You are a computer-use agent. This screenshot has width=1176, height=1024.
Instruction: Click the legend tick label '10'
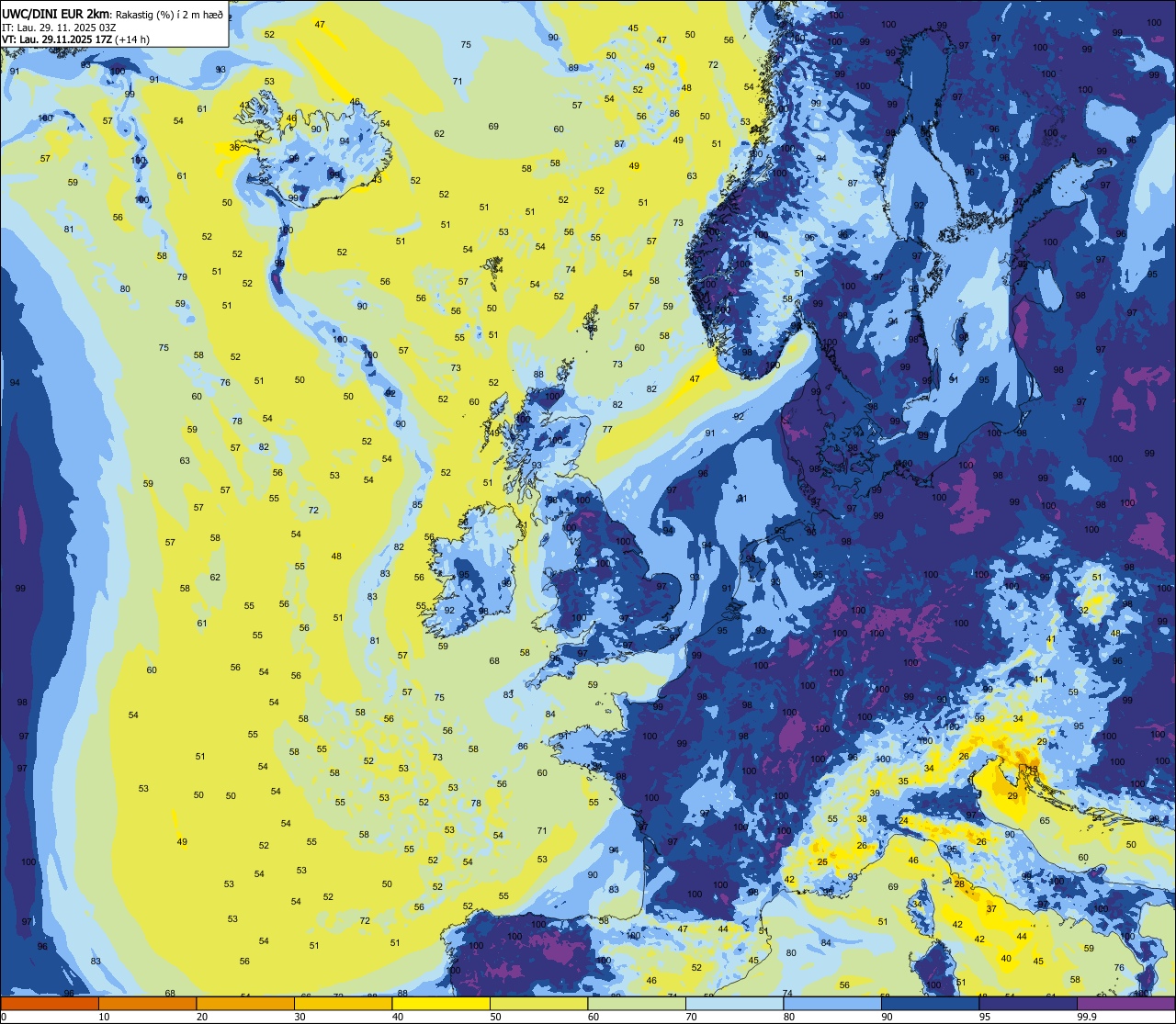(x=104, y=1017)
